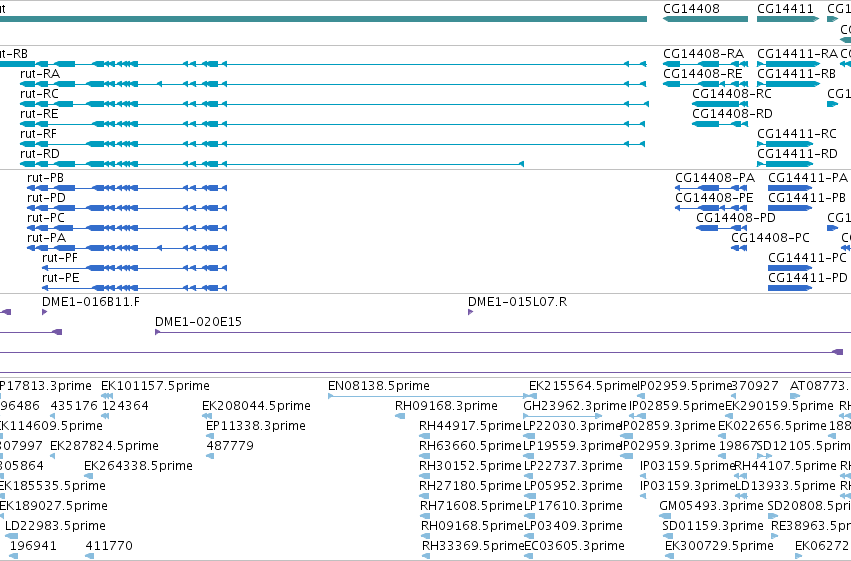Click the RH33369.5prime EST label
This screenshot has height=561, width=851.
click(x=473, y=546)
